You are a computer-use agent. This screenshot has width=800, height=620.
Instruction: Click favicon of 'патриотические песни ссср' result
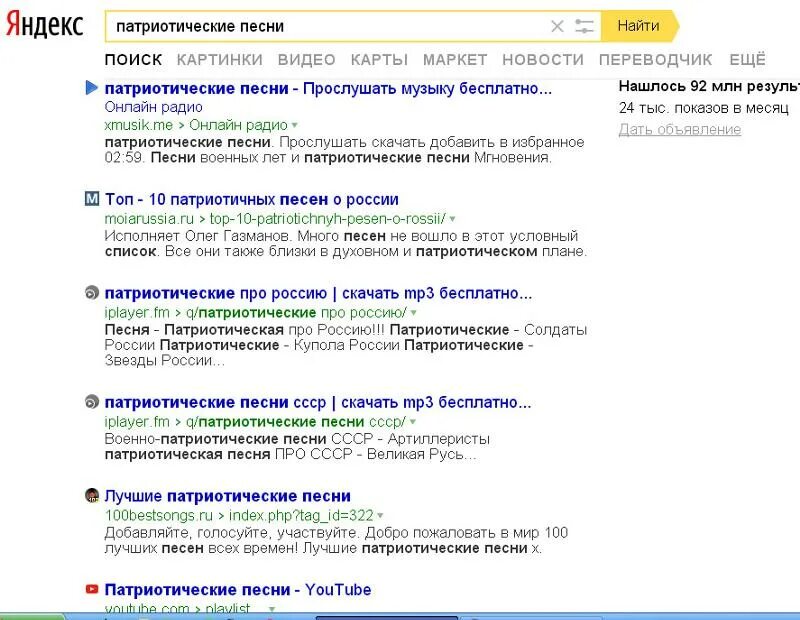point(91,402)
